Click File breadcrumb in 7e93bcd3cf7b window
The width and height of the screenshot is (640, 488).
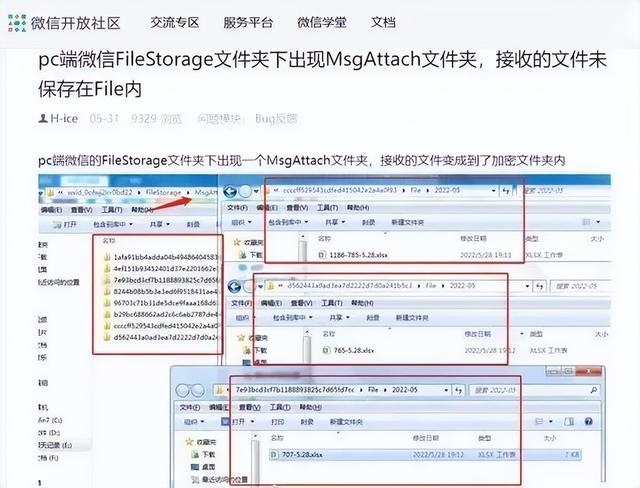pos(373,390)
